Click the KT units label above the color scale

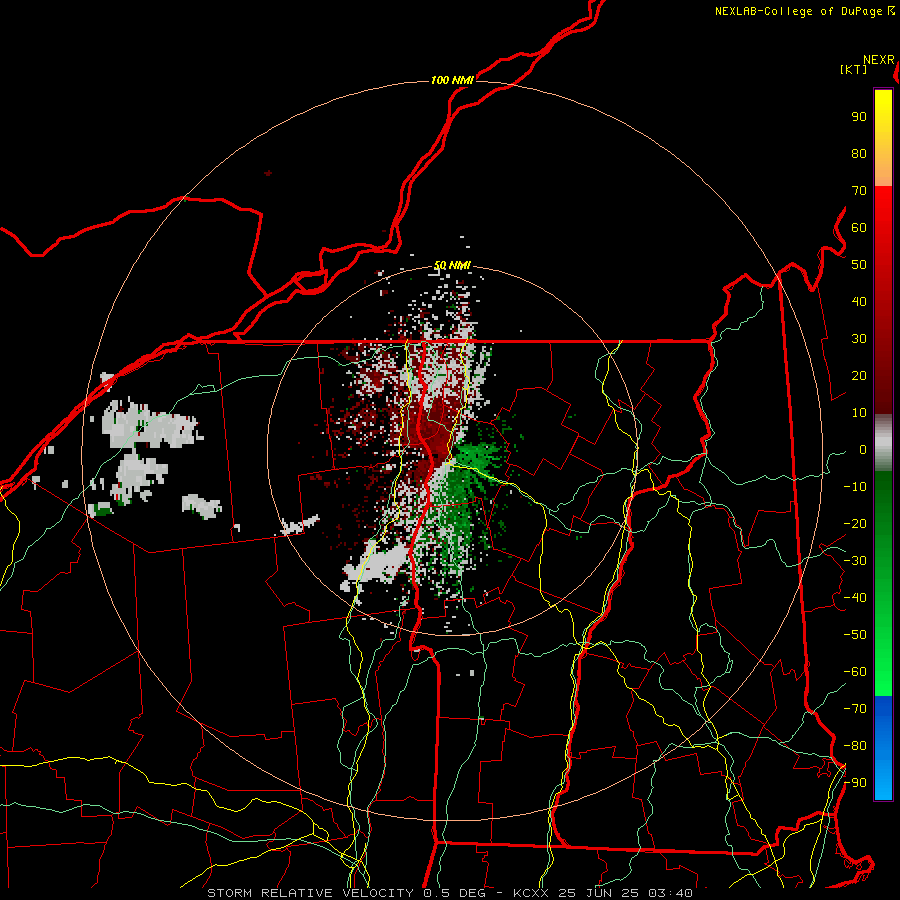tap(854, 69)
